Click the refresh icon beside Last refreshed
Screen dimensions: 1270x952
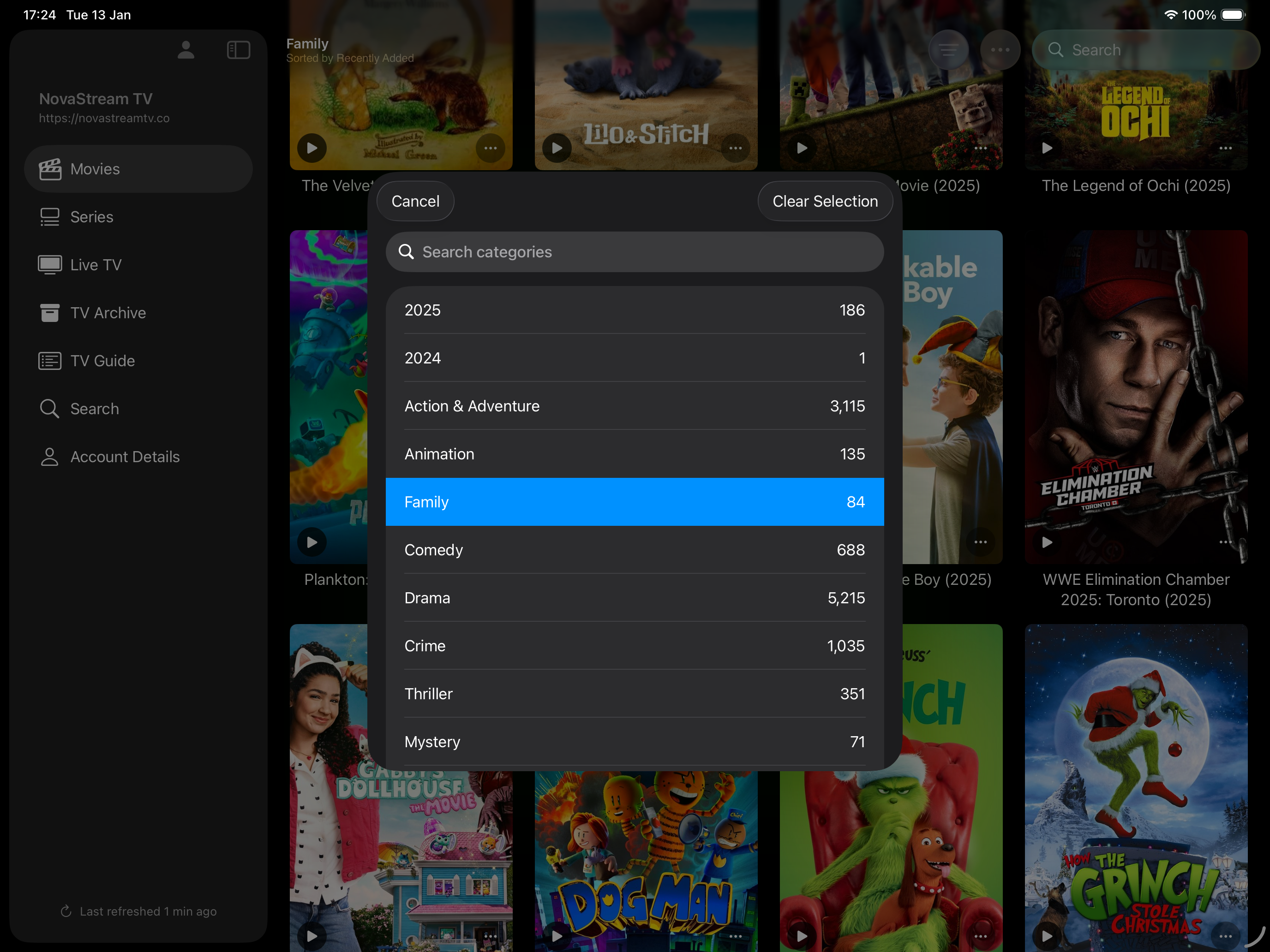[x=66, y=911]
